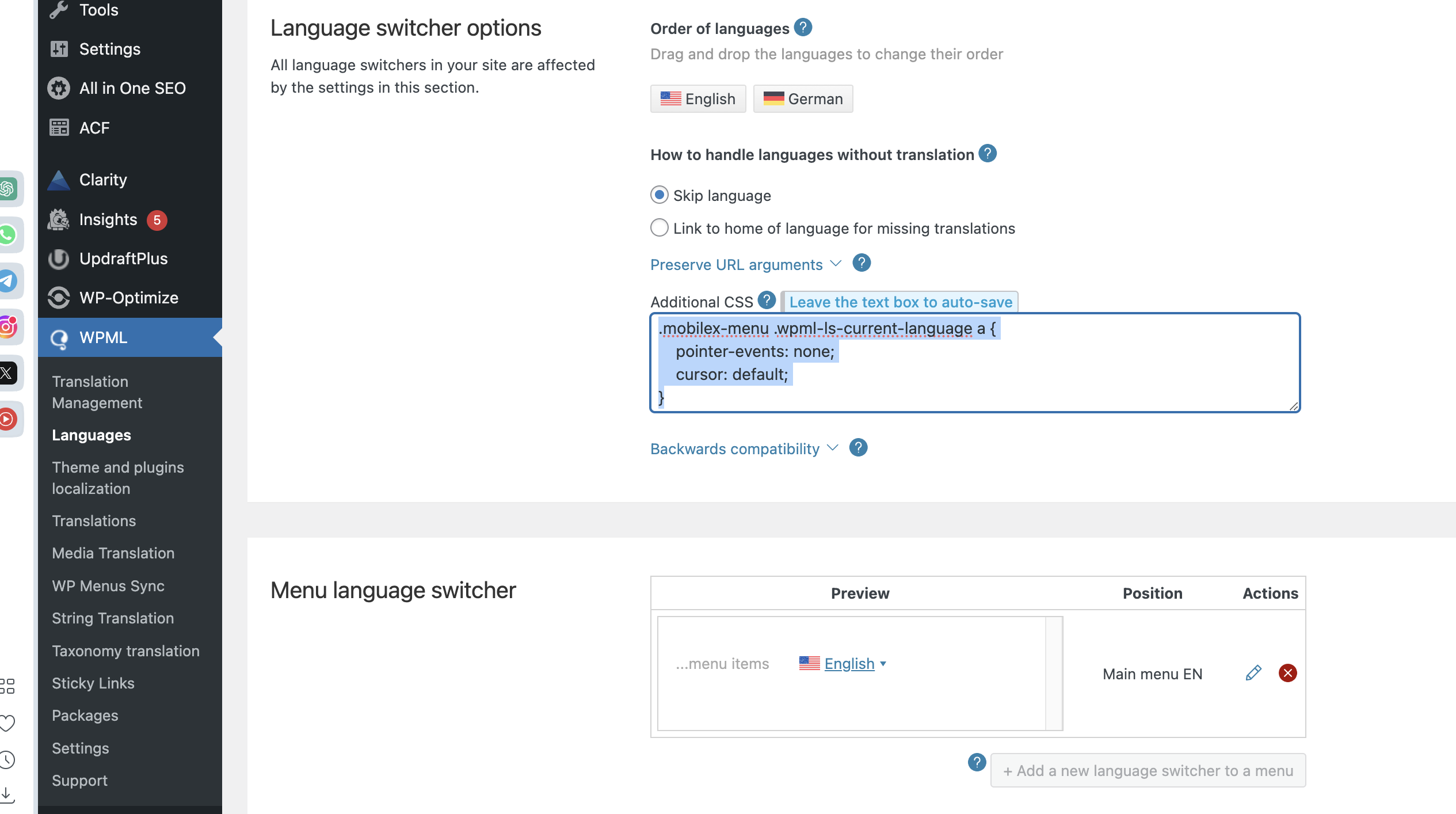
Task: Open Theme and plugins localization
Action: (118, 478)
